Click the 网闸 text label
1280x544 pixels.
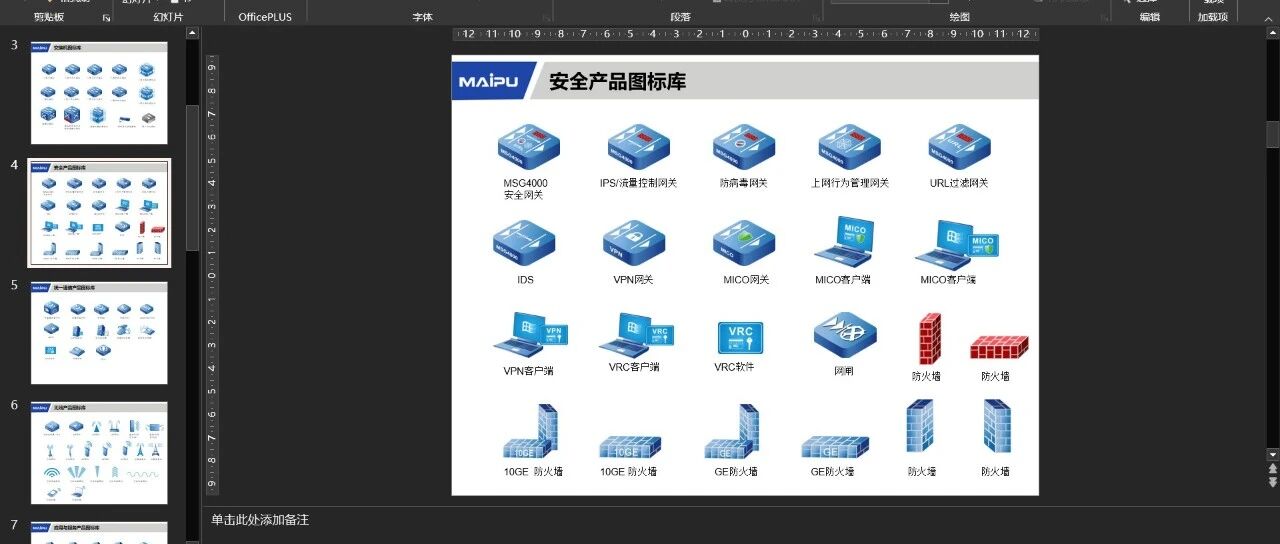pos(844,371)
